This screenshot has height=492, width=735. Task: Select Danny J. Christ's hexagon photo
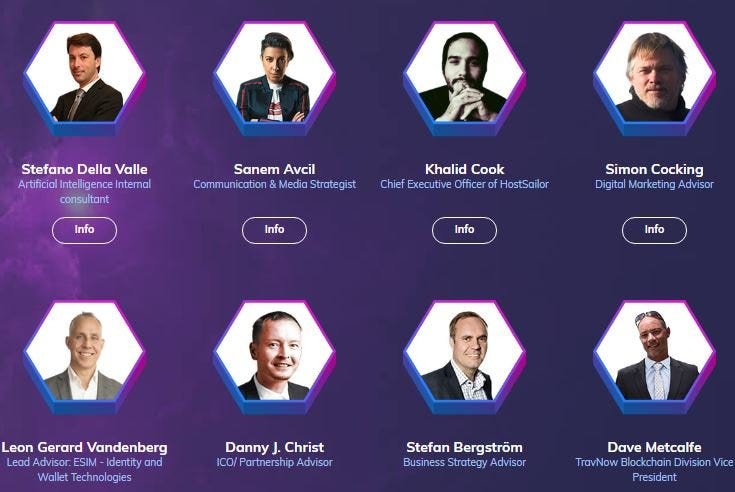pyautogui.click(x=274, y=357)
